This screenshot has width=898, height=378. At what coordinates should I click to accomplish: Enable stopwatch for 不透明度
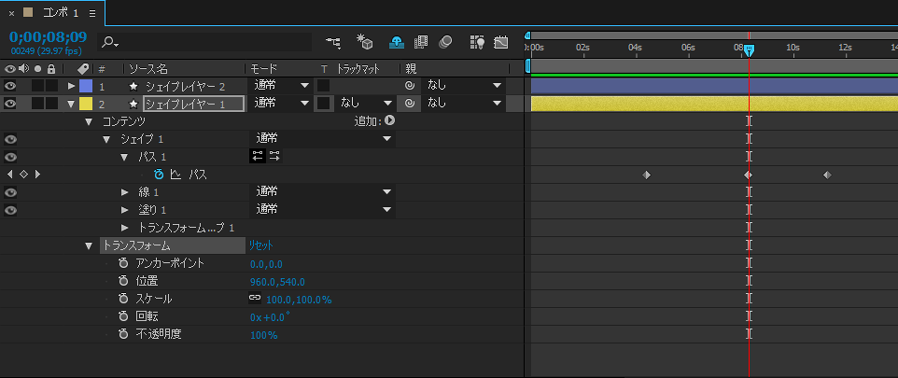[x=123, y=334]
